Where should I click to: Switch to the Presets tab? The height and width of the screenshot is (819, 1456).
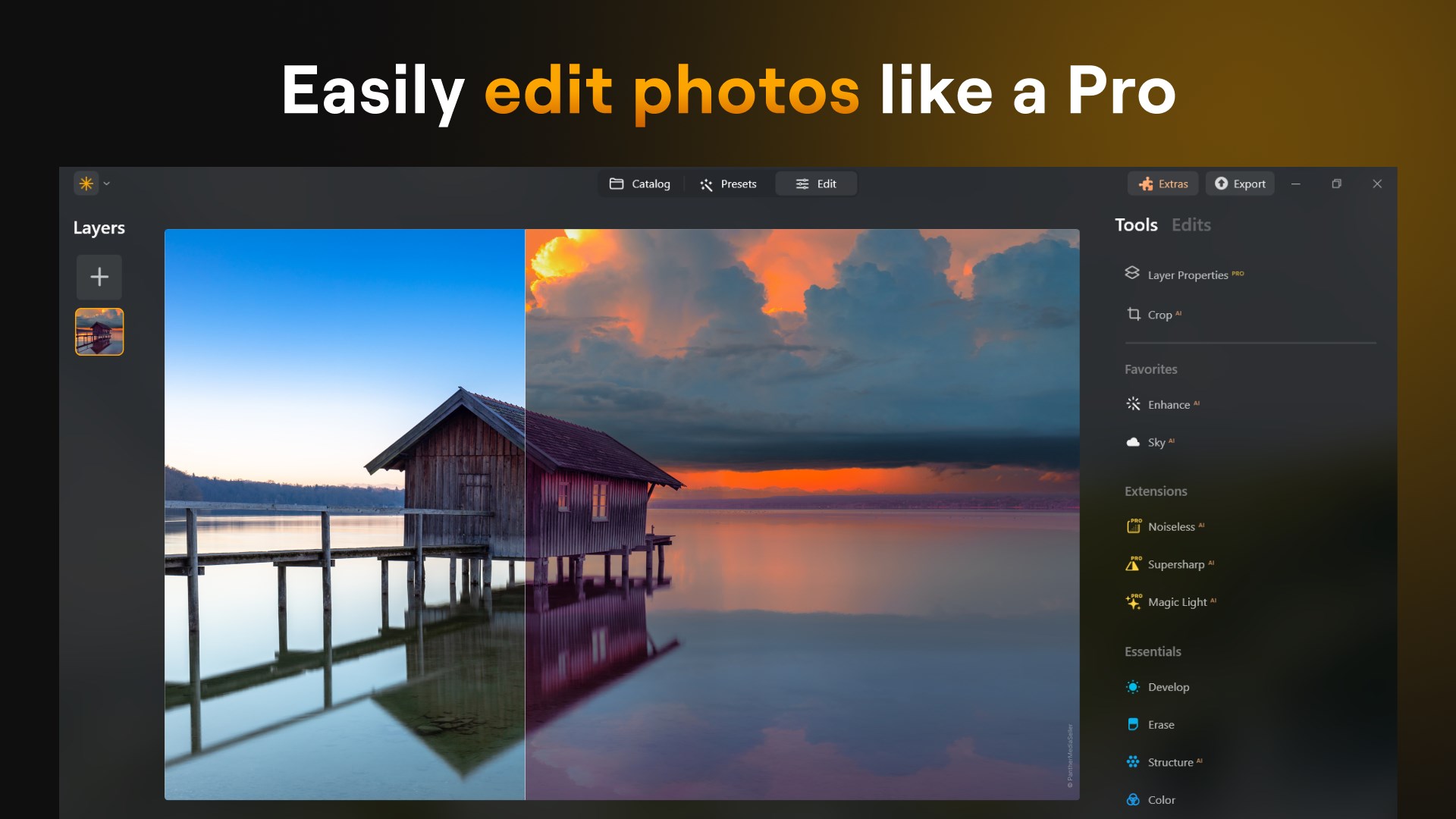(x=728, y=184)
